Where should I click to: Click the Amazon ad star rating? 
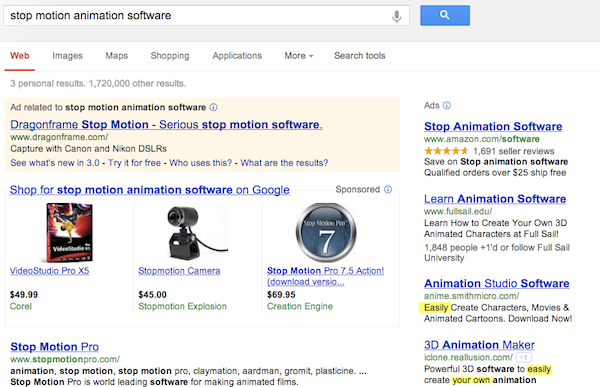pos(446,151)
